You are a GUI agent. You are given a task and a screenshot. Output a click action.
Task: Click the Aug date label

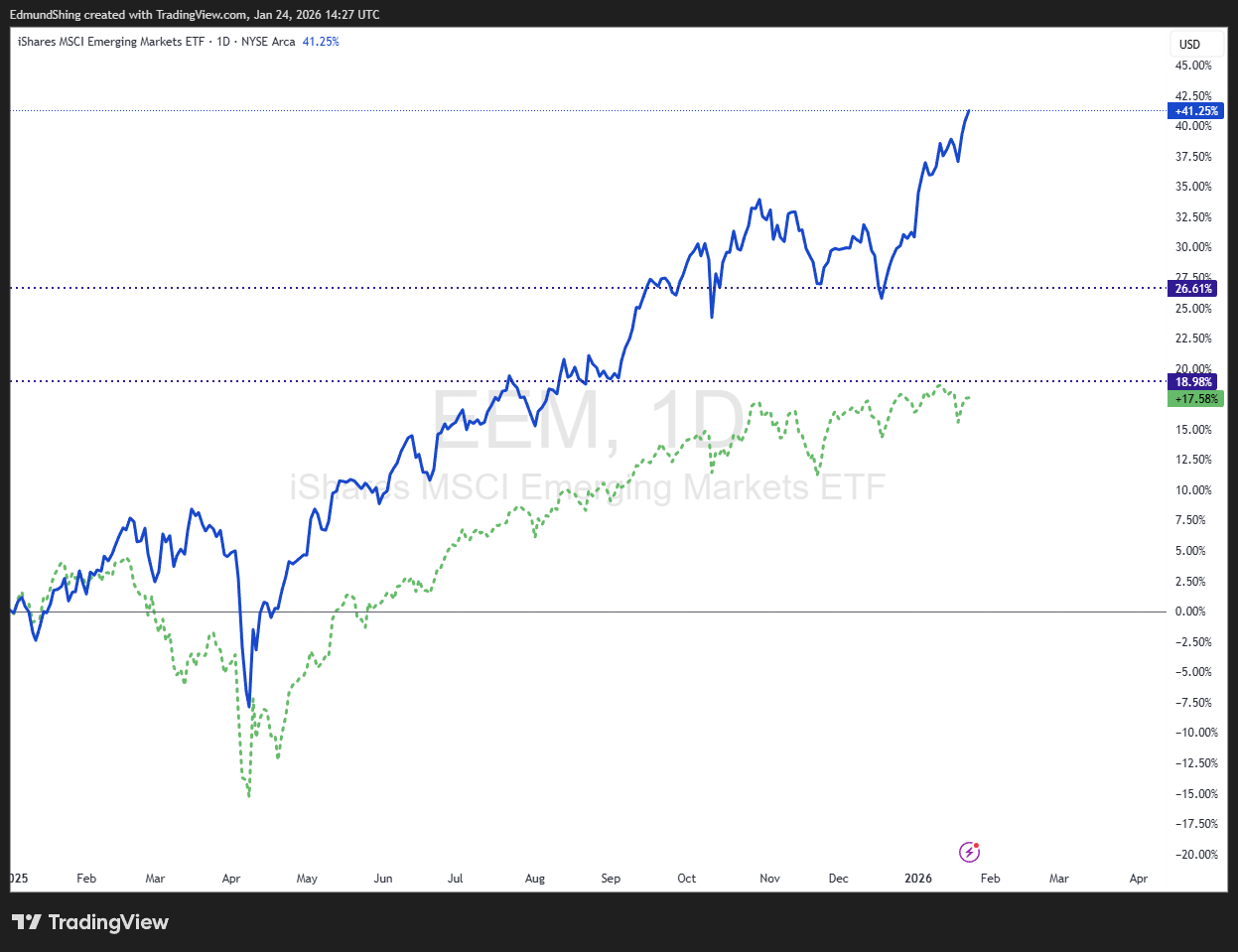coord(535,879)
